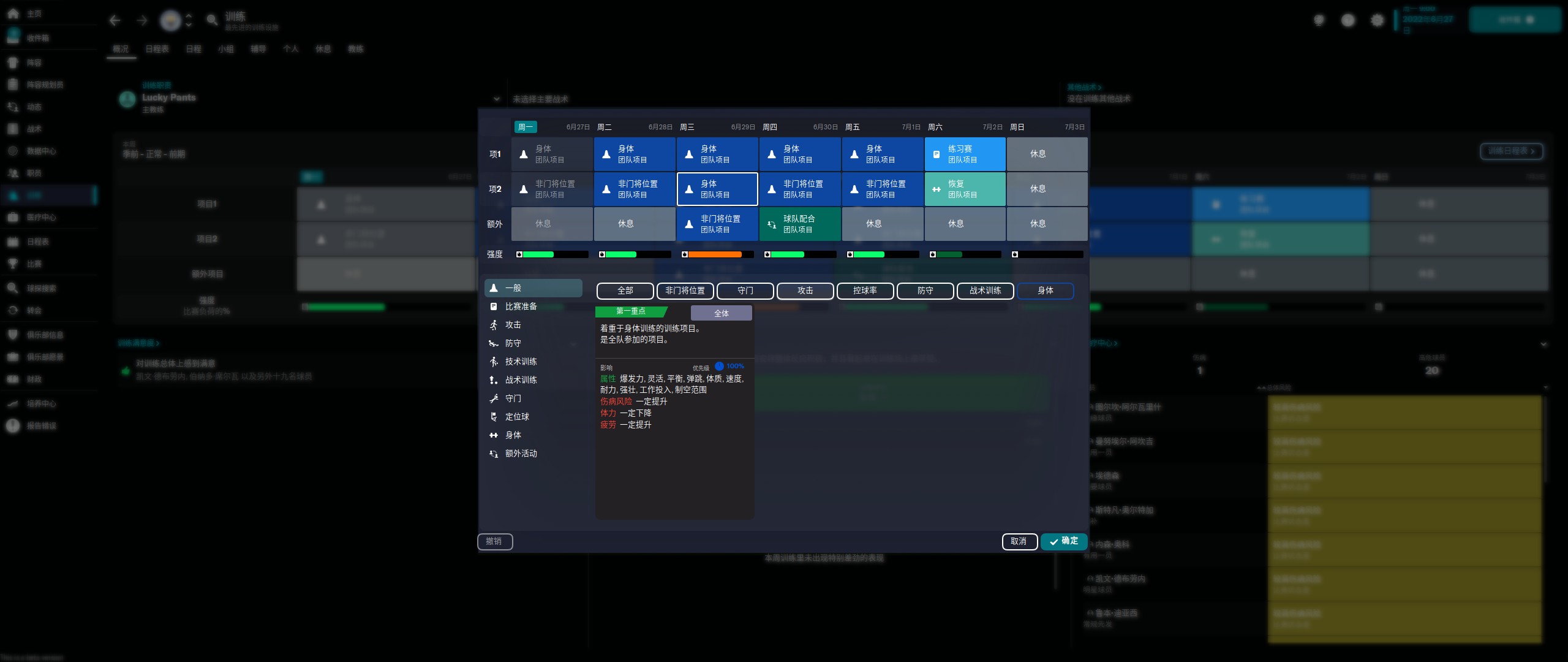Click the 身体 dumbbell icon in list
The width and height of the screenshot is (1568, 662).
(494, 435)
